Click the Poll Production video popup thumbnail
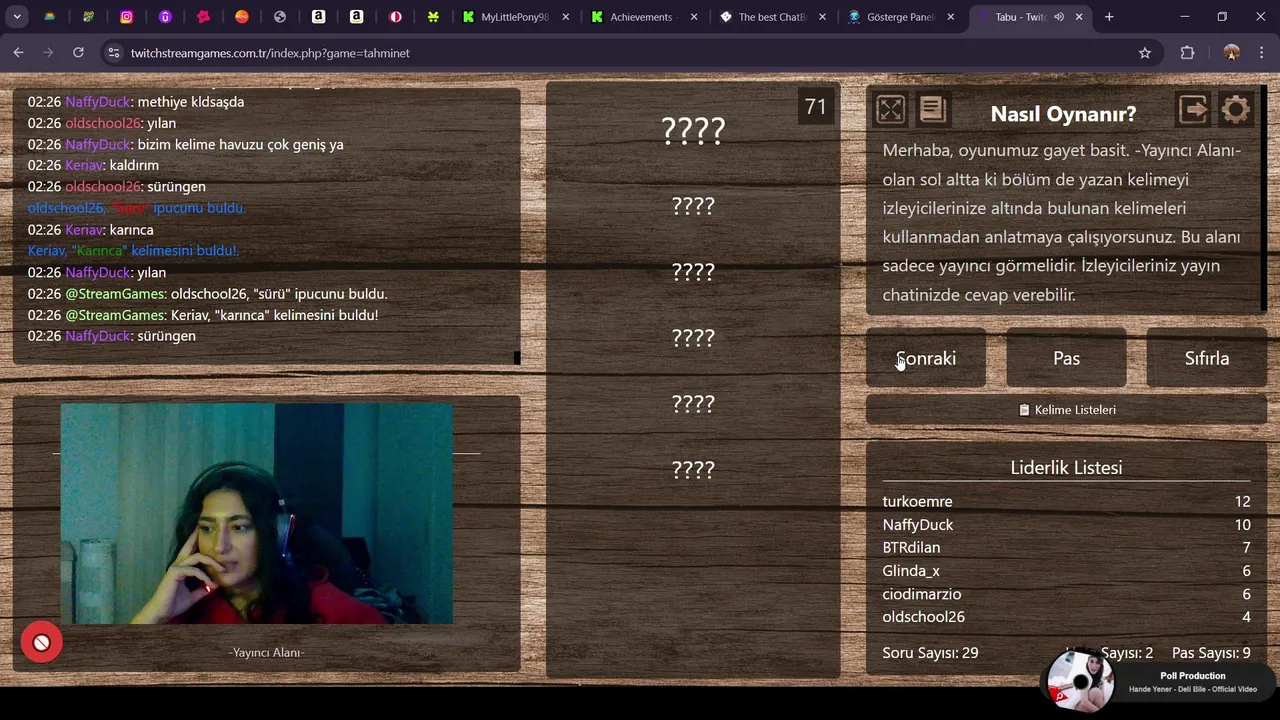Viewport: 1280px width, 720px height. 1080,682
